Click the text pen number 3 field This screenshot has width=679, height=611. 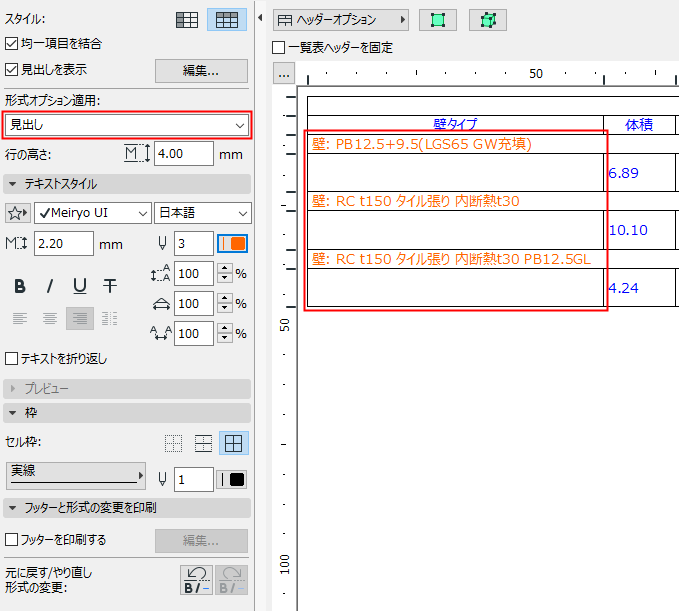click(194, 244)
